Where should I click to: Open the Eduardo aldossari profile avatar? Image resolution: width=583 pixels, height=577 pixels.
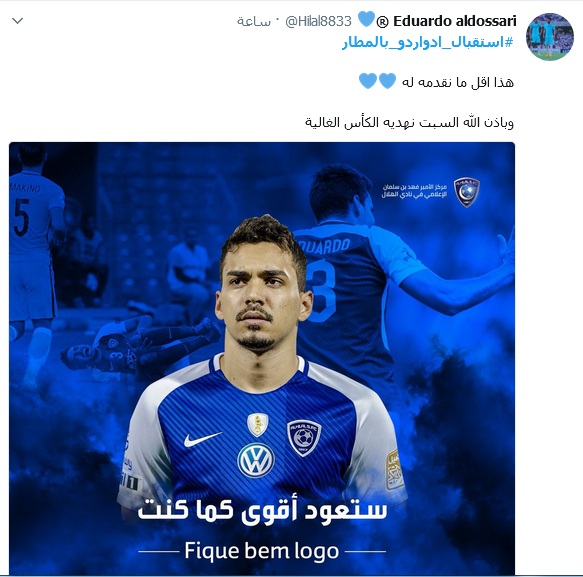(x=550, y=36)
